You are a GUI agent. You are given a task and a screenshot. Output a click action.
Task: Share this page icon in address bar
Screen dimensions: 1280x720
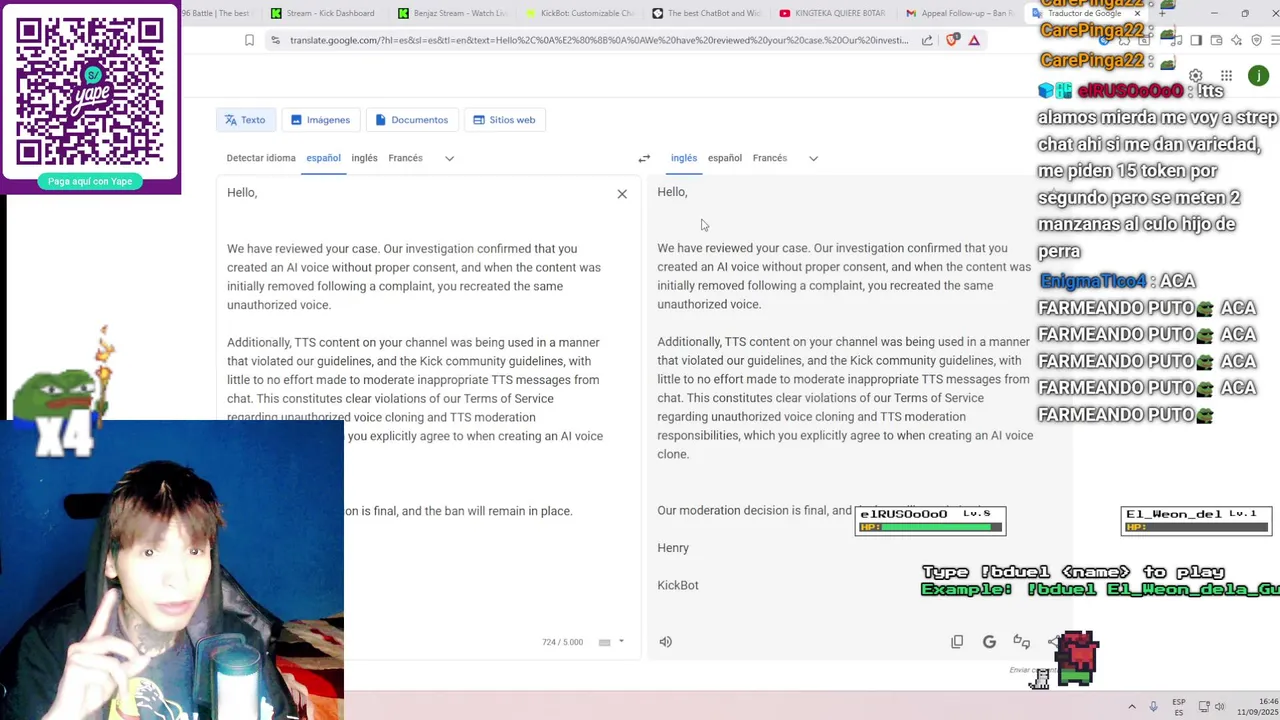pos(927,40)
